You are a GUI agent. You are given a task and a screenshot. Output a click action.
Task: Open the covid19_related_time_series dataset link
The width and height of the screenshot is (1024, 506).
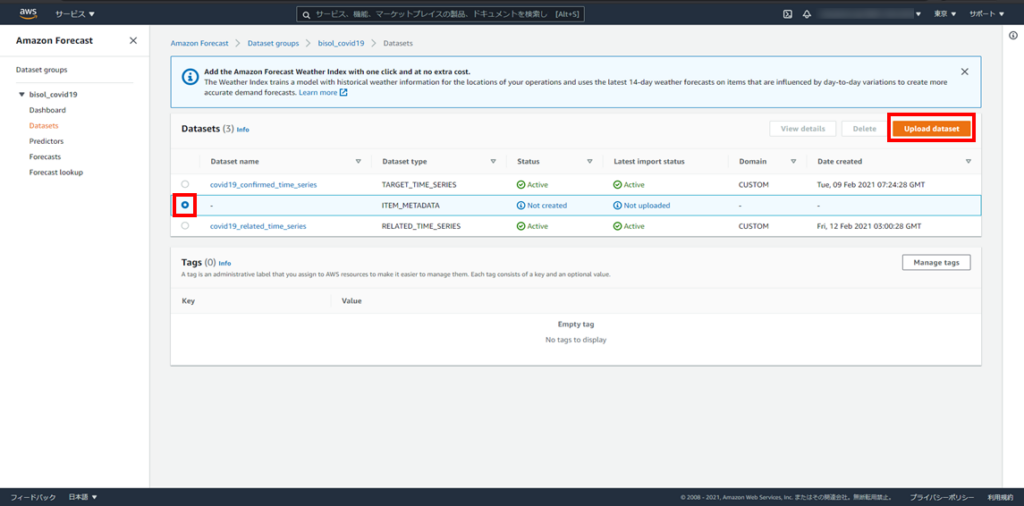pyautogui.click(x=258, y=226)
